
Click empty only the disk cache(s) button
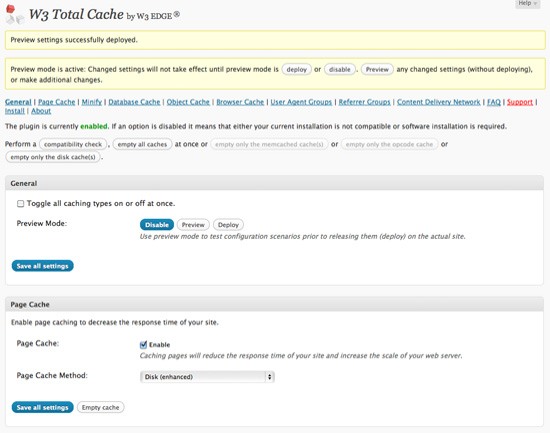(x=53, y=157)
